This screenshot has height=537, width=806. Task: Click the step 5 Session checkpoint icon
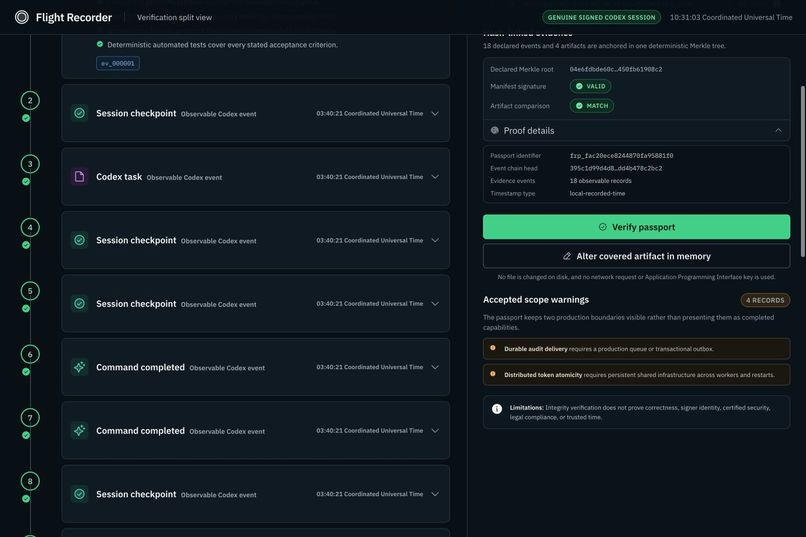click(79, 304)
